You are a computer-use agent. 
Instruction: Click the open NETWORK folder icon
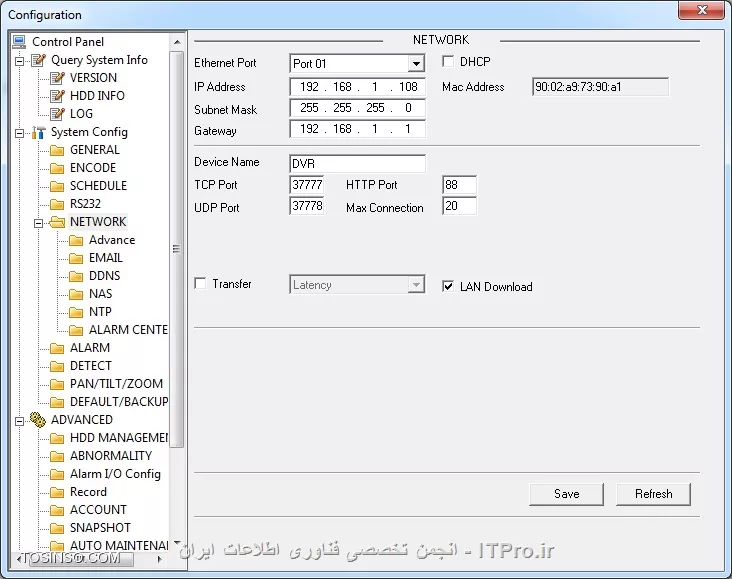click(57, 222)
